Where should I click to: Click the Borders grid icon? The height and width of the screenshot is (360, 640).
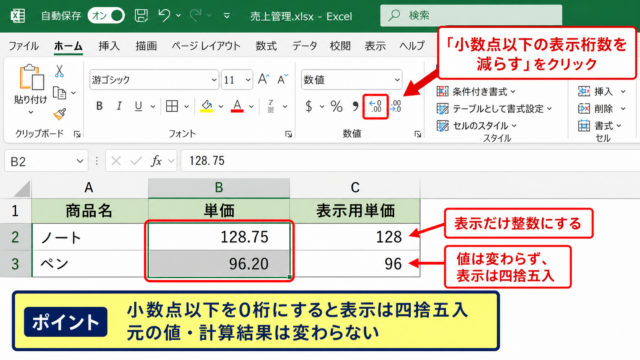click(172, 106)
